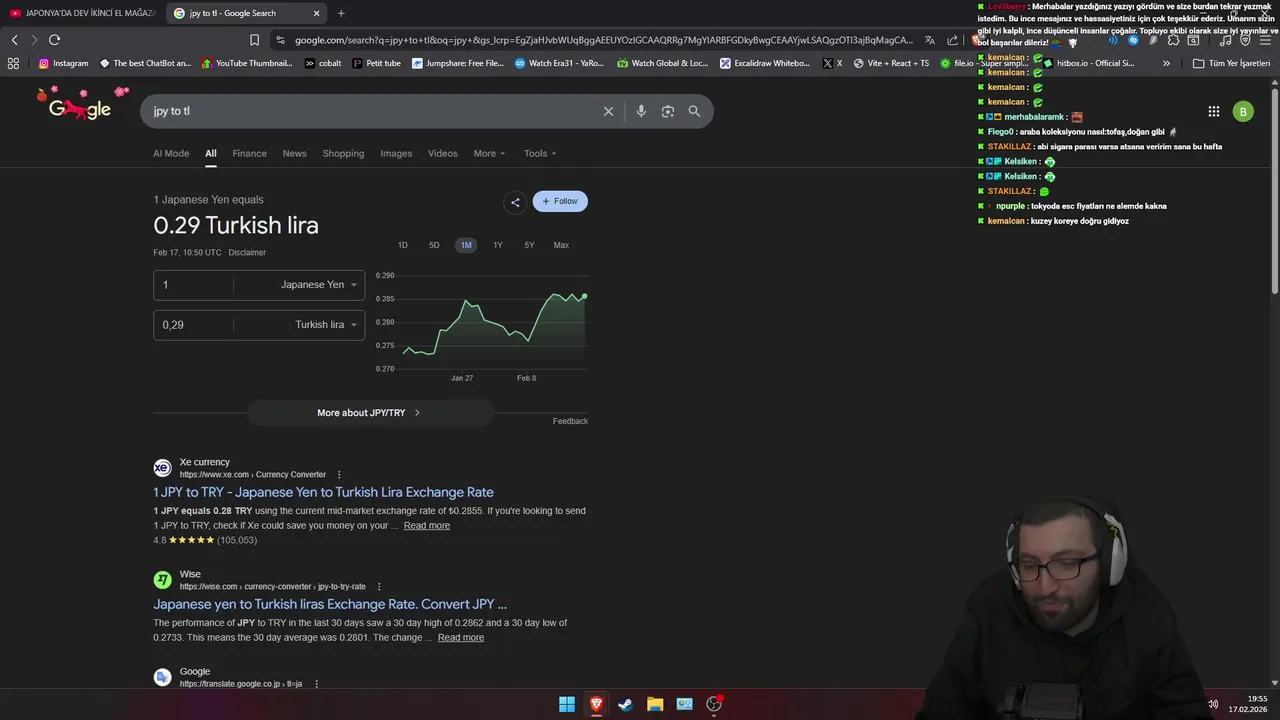Open Wise Japanese yen exchange rate link
This screenshot has height=720, width=1280.
(330, 604)
